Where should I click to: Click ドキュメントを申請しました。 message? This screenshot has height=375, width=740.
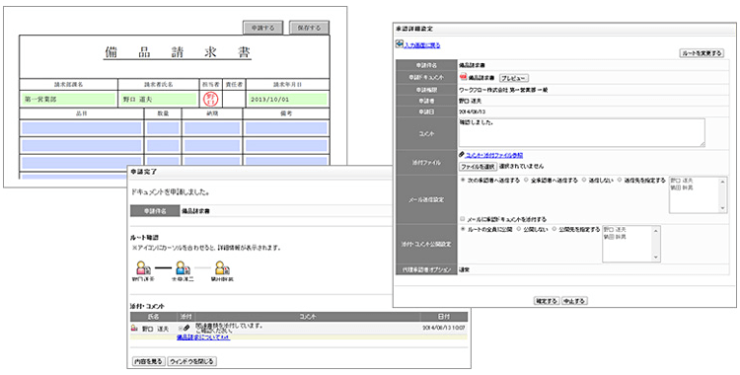(x=170, y=192)
